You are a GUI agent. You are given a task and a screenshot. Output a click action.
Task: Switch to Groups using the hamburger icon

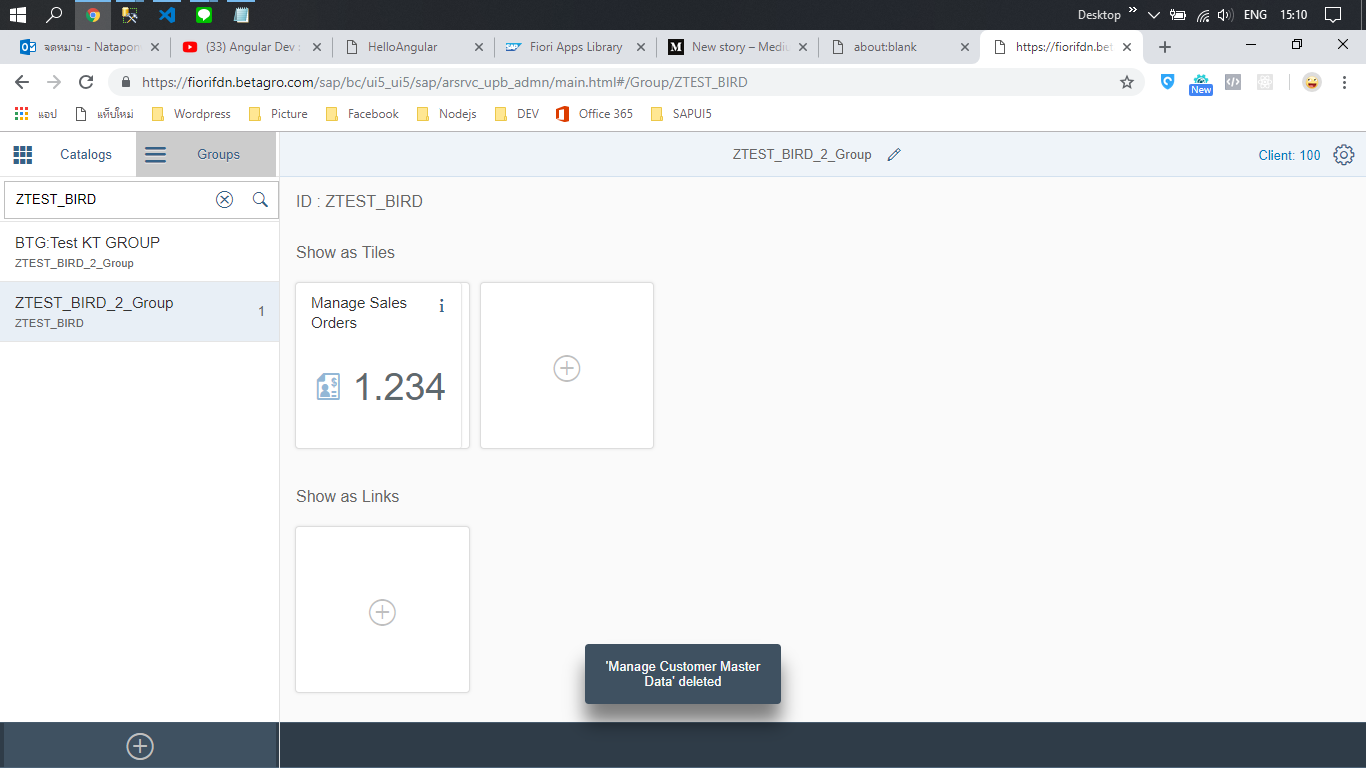click(x=155, y=154)
